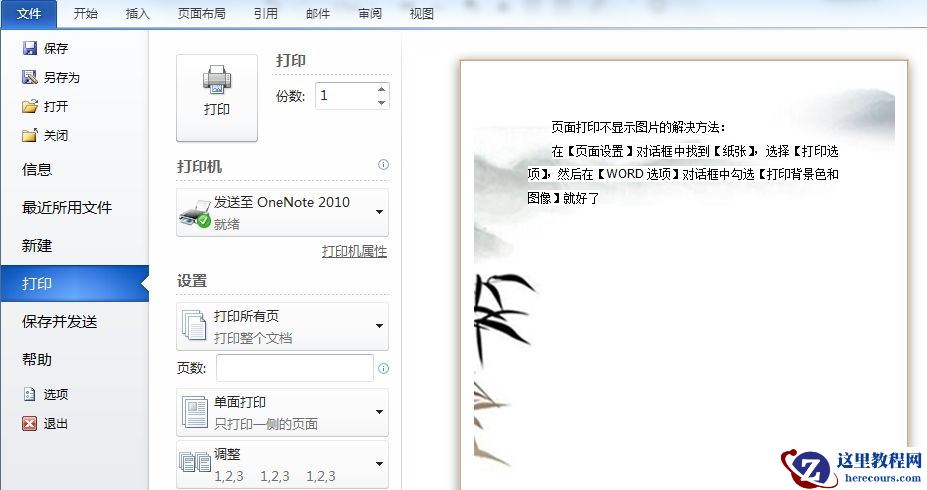Select 打印 in the sidebar
Screen dimensions: 927x490
(x=74, y=284)
